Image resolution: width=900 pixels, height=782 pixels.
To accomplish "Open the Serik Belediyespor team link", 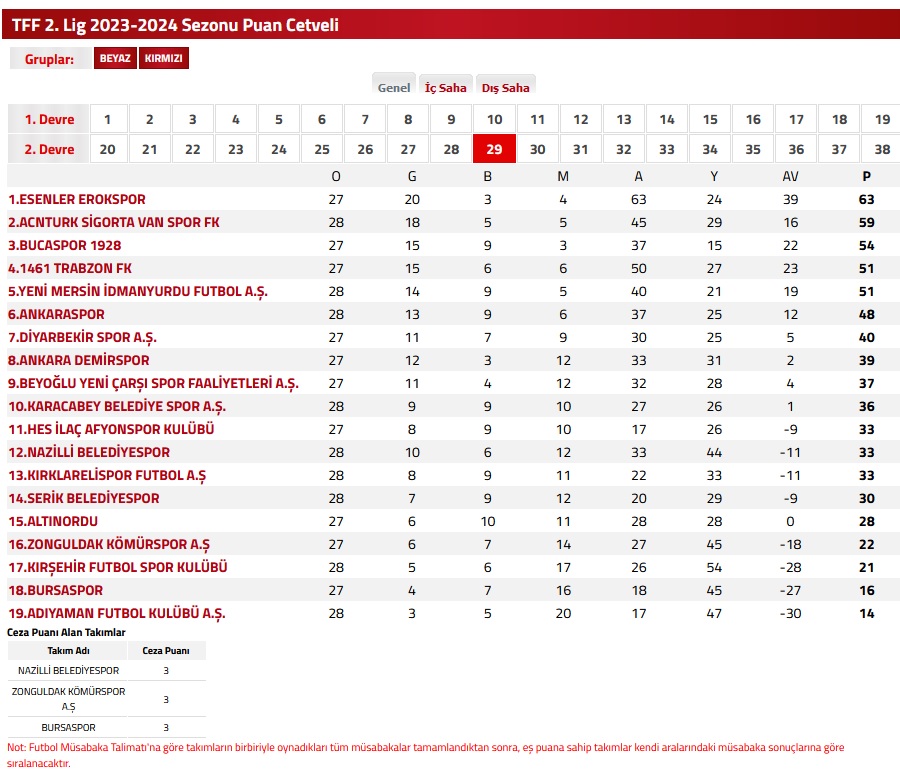I will click(84, 498).
